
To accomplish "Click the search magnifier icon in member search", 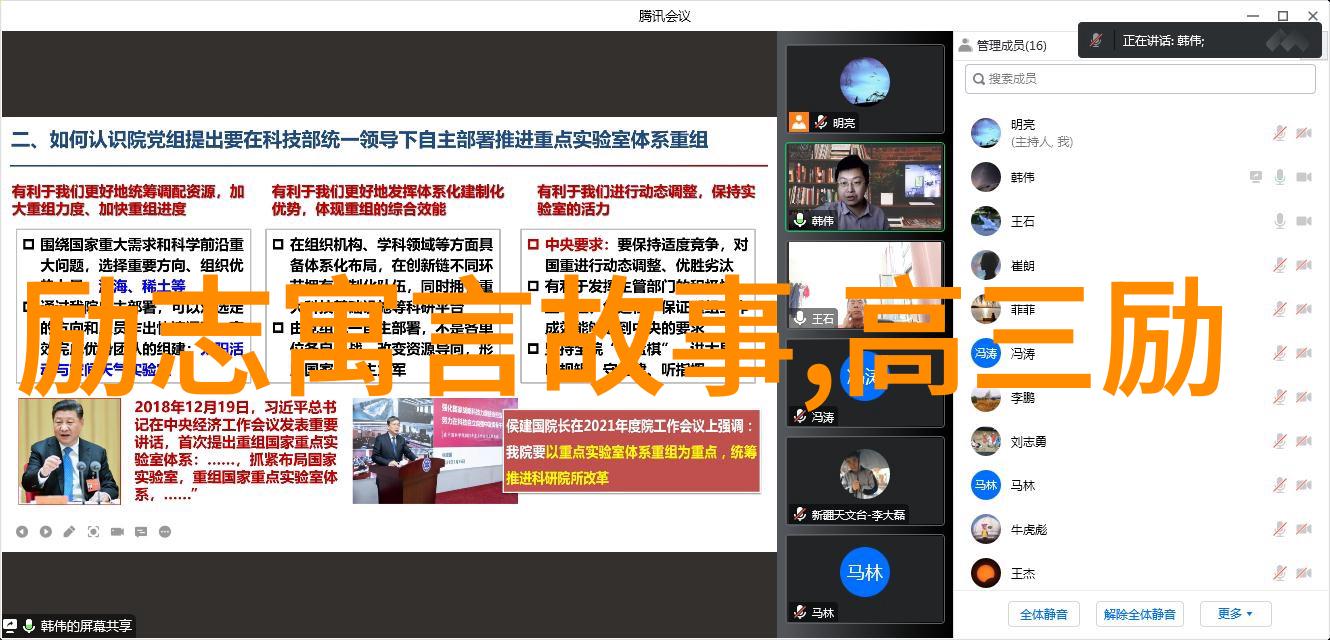I will coord(977,78).
